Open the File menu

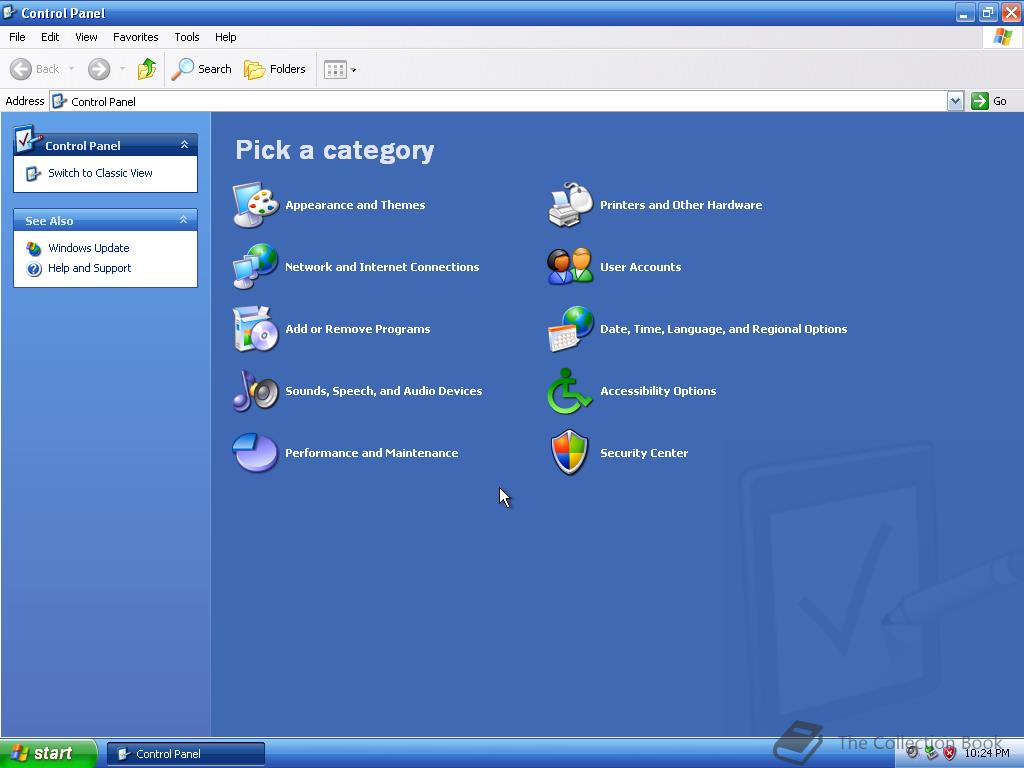pyautogui.click(x=17, y=37)
